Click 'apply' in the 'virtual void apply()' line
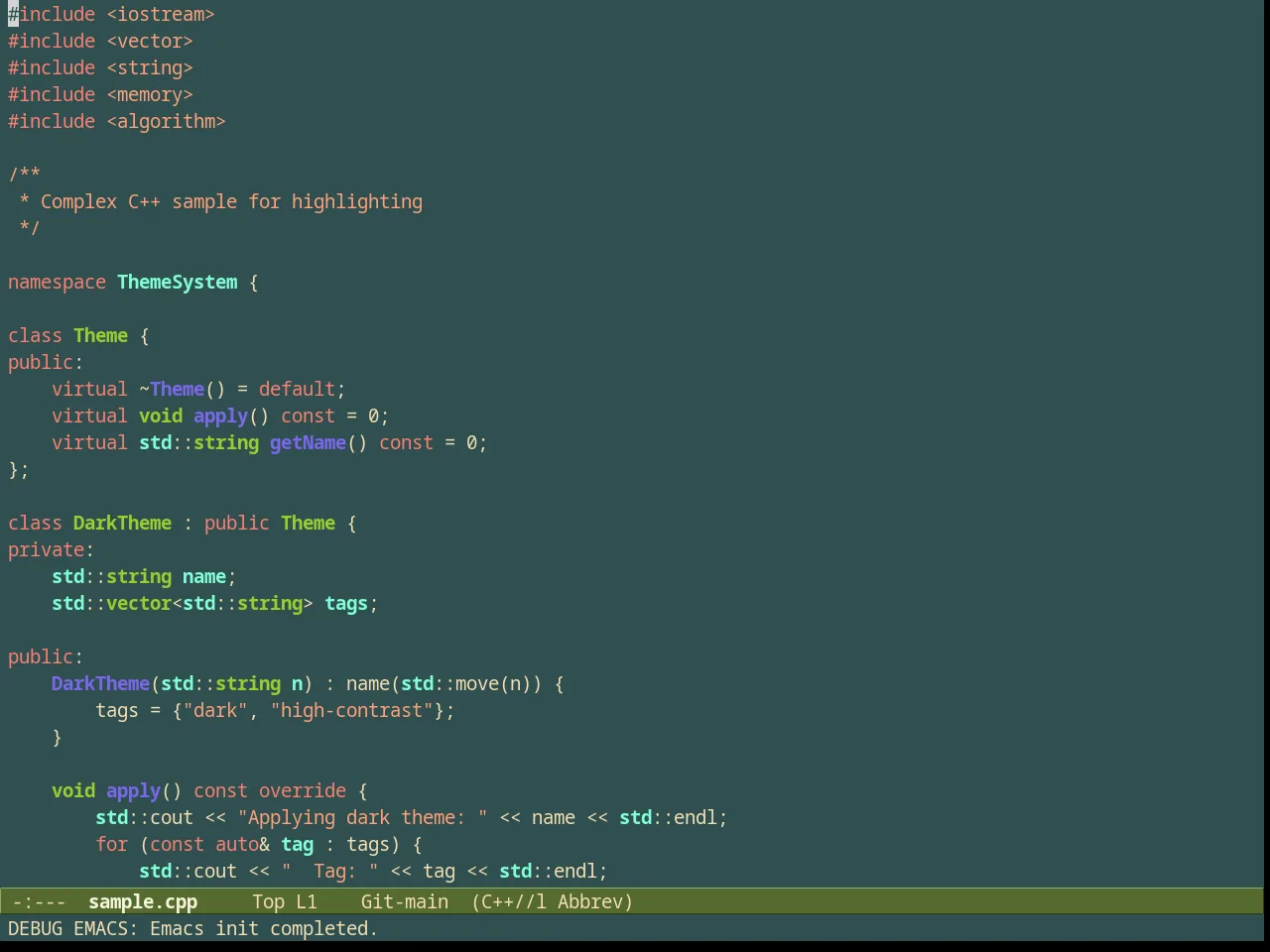 pyautogui.click(x=220, y=416)
